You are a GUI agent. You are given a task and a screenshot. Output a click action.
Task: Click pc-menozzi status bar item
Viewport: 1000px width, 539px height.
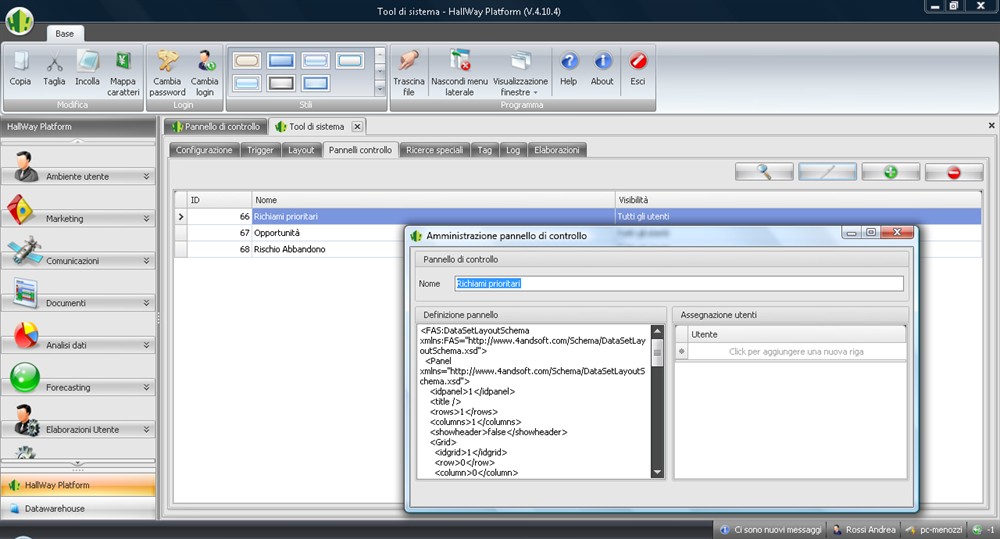pos(934,529)
